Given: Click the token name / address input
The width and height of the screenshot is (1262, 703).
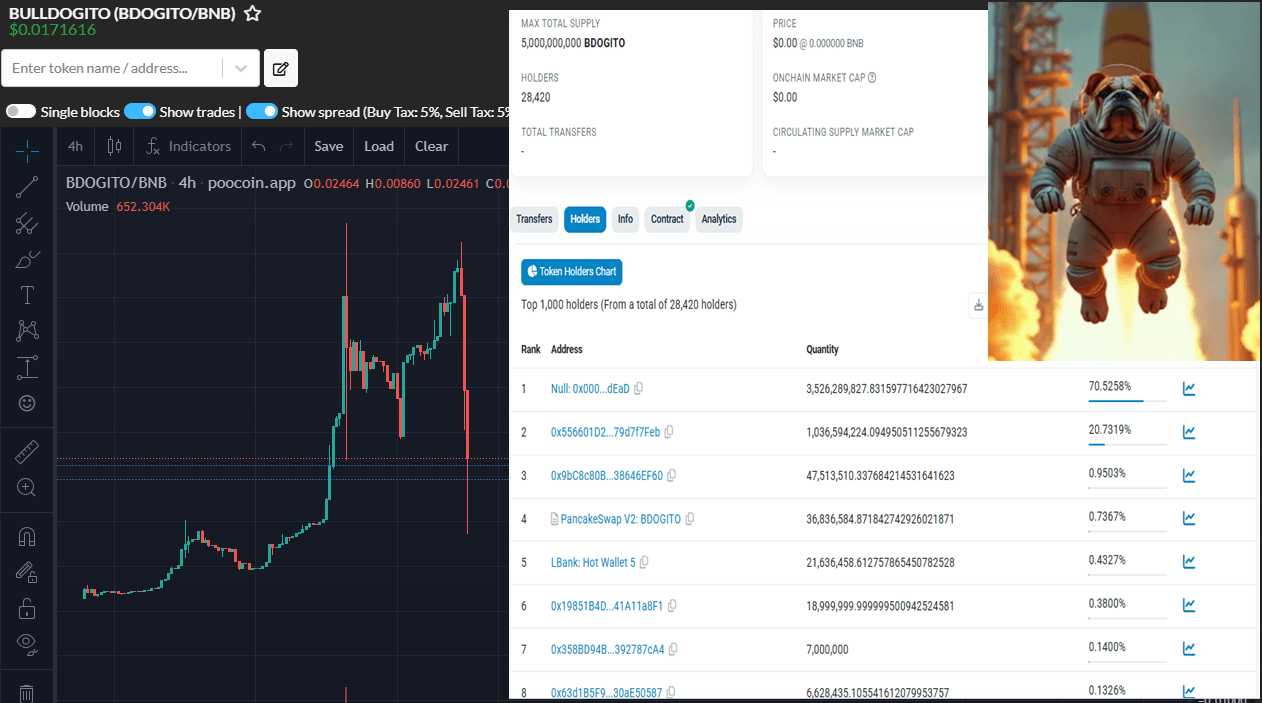Looking at the screenshot, I should [113, 68].
